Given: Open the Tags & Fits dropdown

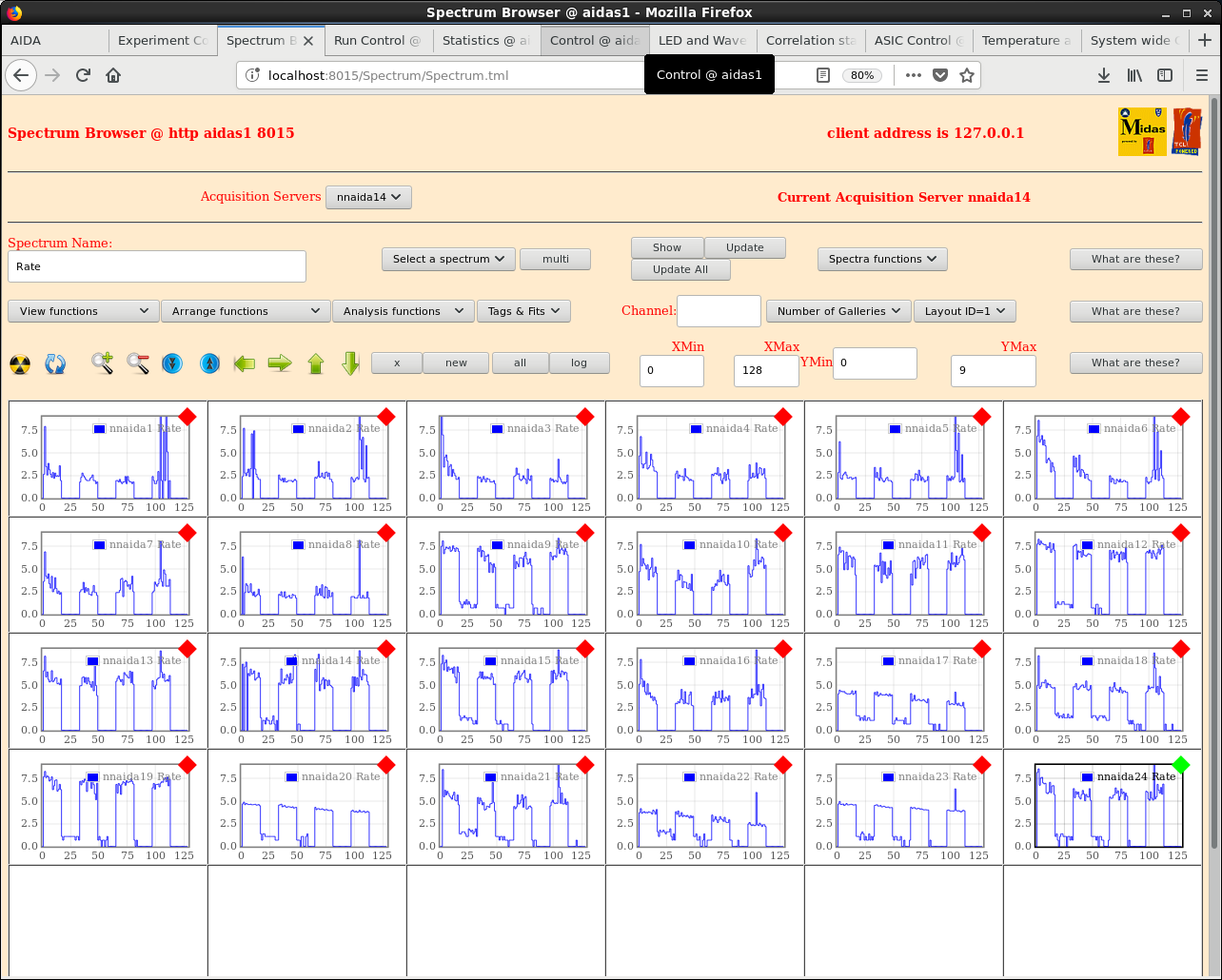Looking at the screenshot, I should click(x=523, y=311).
